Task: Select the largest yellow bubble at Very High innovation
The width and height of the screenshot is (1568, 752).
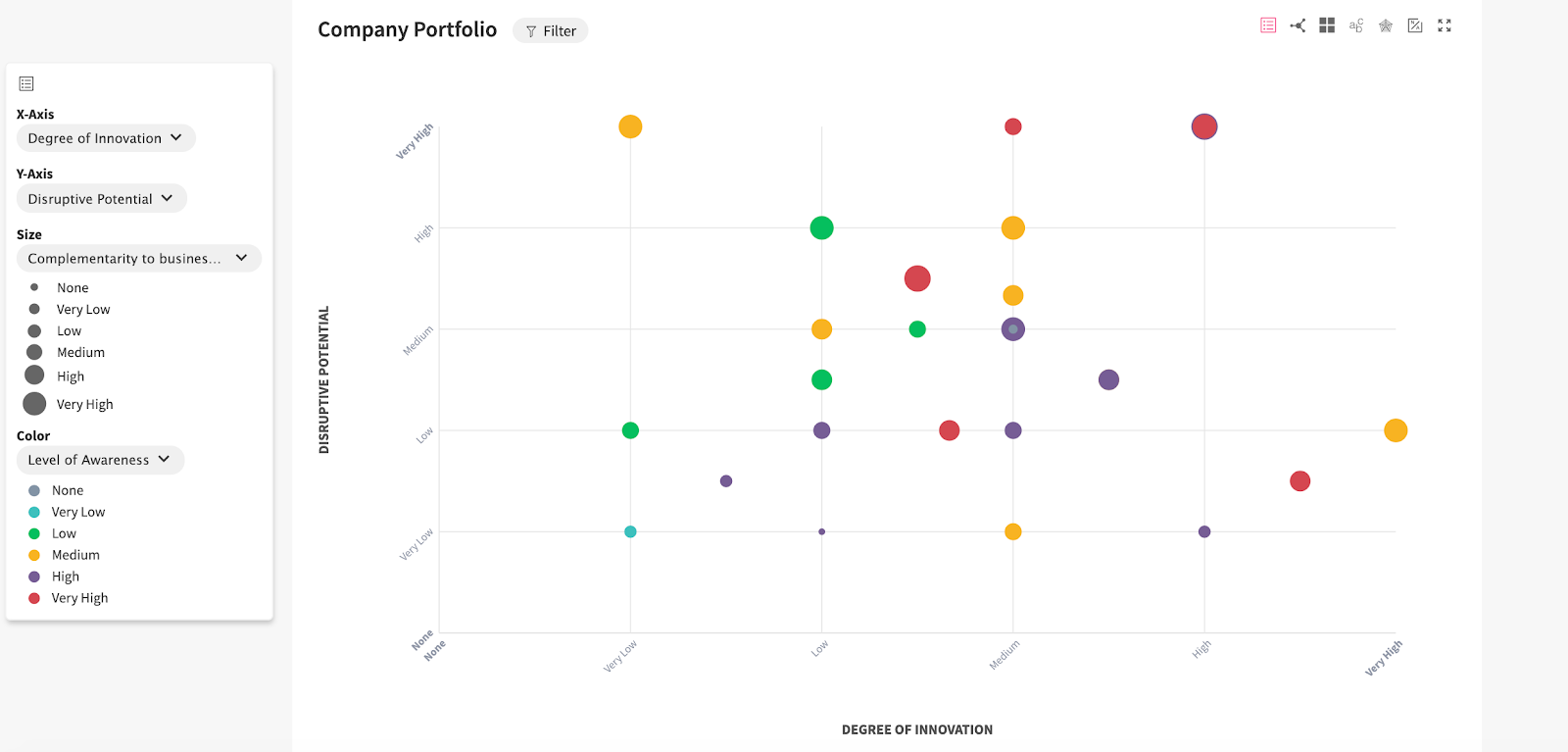Action: [1396, 429]
